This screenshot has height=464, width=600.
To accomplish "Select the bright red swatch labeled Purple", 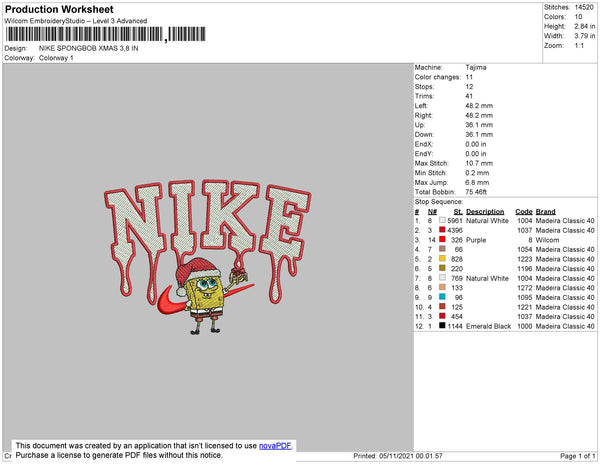I will tap(442, 239).
